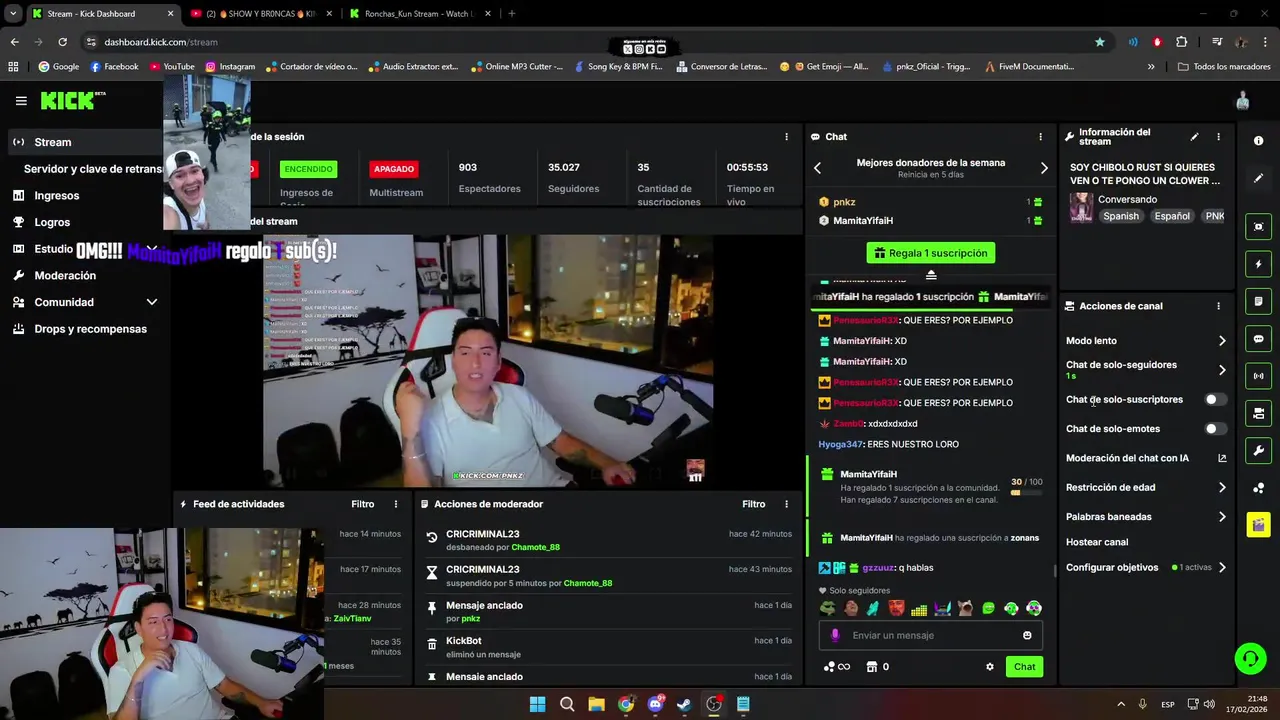The width and height of the screenshot is (1280, 720).
Task: Open the Steam taskbar icon
Action: (684, 704)
